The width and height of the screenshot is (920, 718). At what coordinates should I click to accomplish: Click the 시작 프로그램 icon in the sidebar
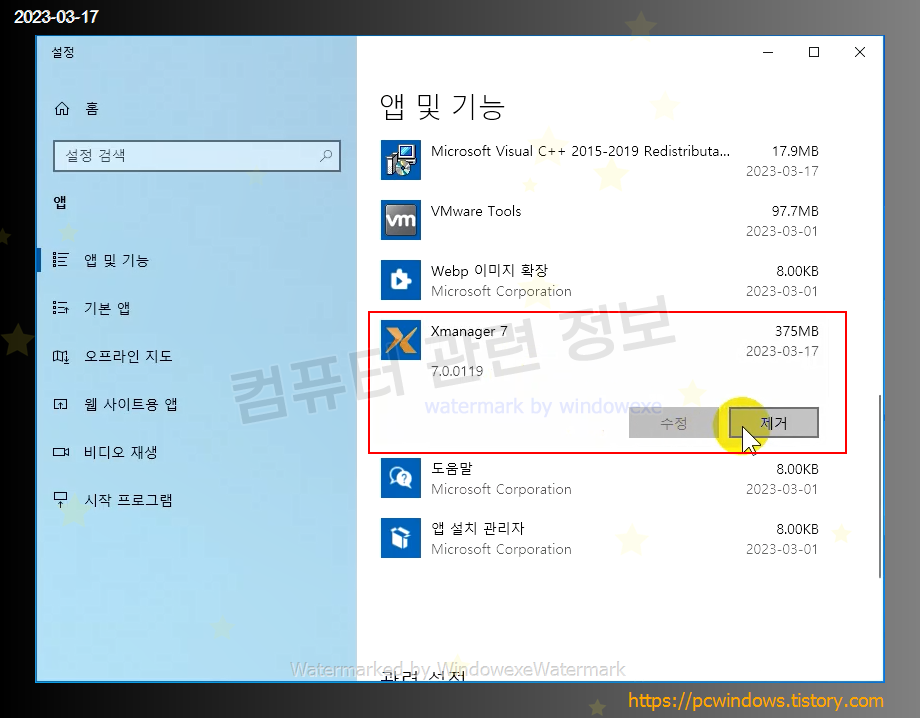pyautogui.click(x=60, y=500)
